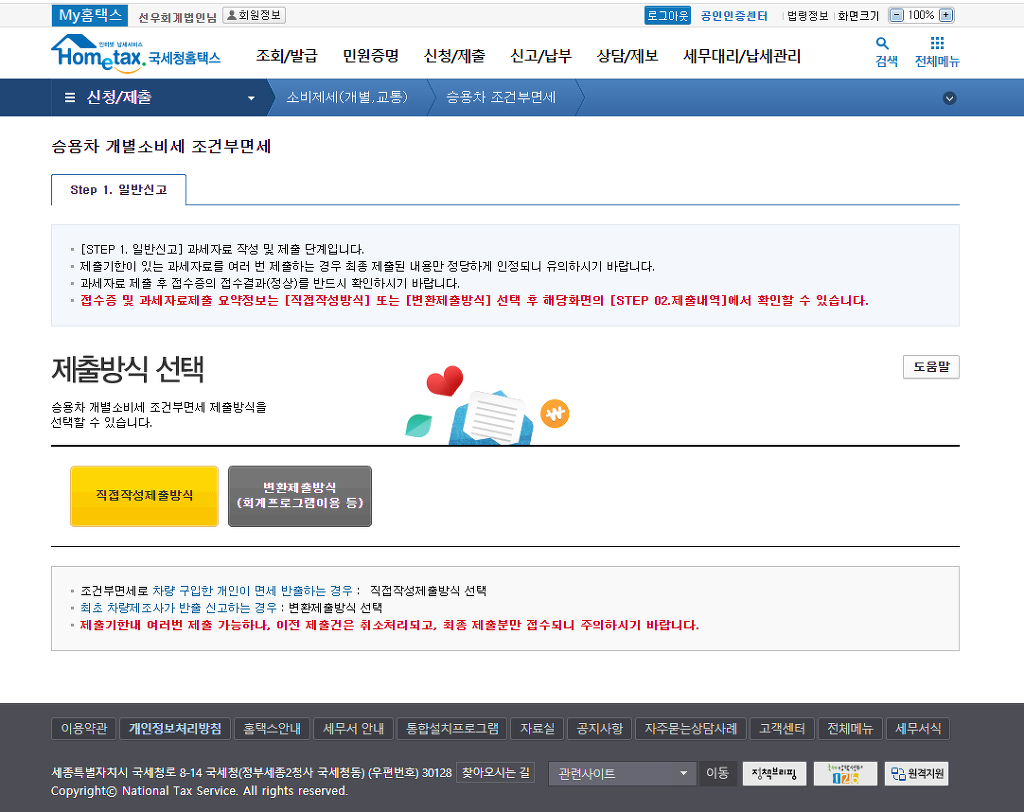Open the 자주묻는상담사례 footer link

(x=691, y=728)
